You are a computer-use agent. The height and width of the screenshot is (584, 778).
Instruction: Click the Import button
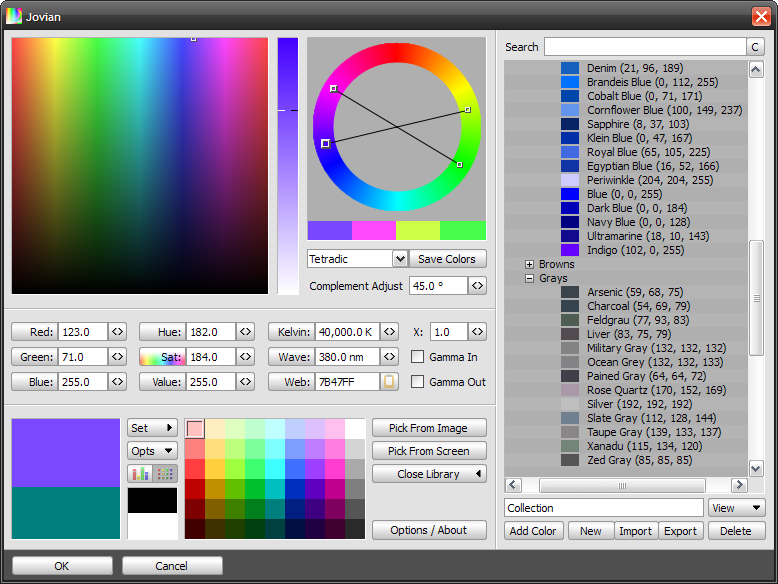(636, 531)
